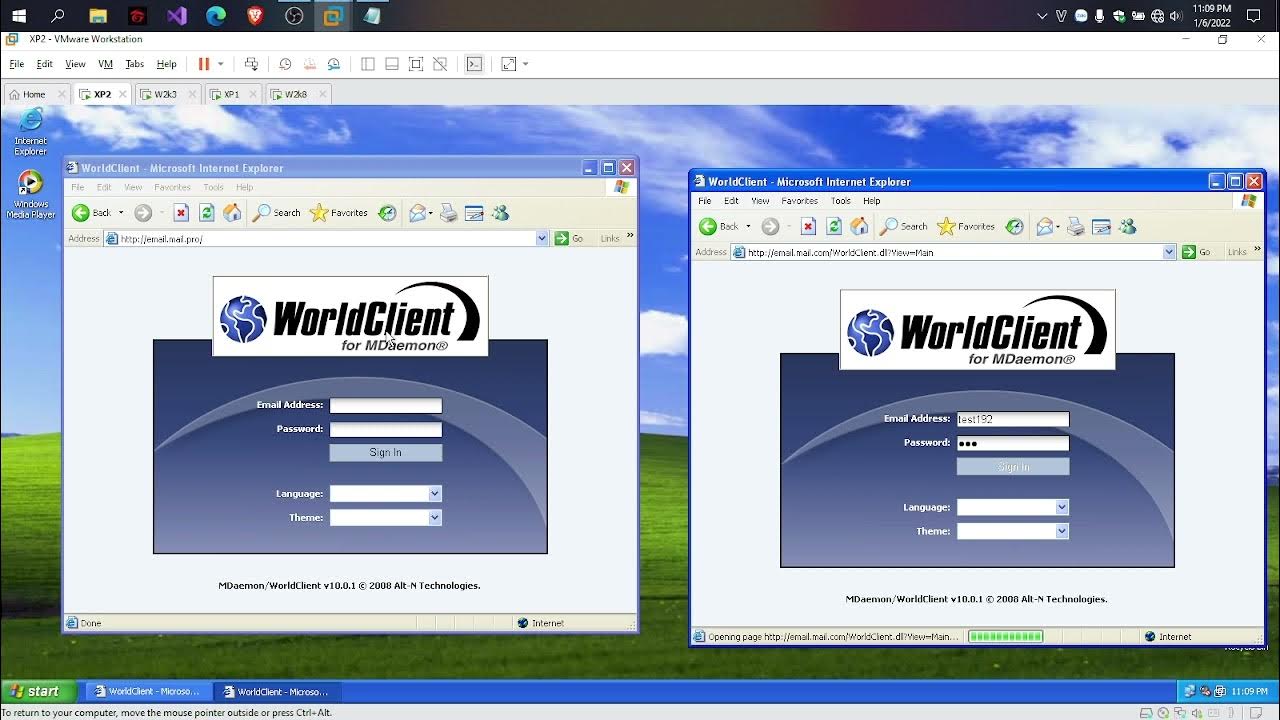Open History icon in left IE window
This screenshot has height=720, width=1280.
[x=387, y=213]
